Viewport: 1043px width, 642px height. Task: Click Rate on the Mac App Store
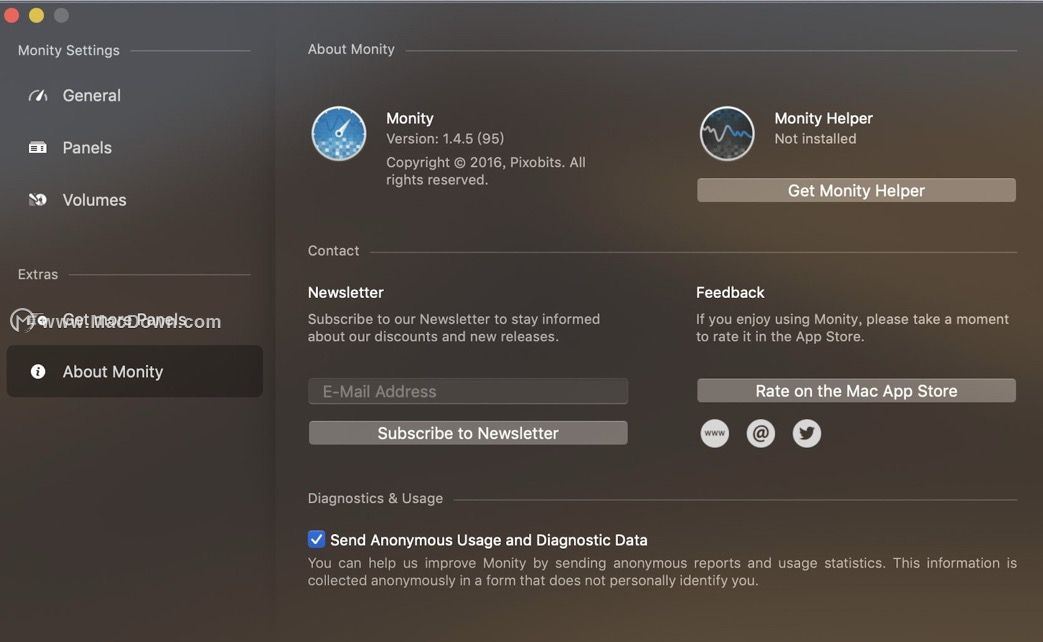(856, 391)
